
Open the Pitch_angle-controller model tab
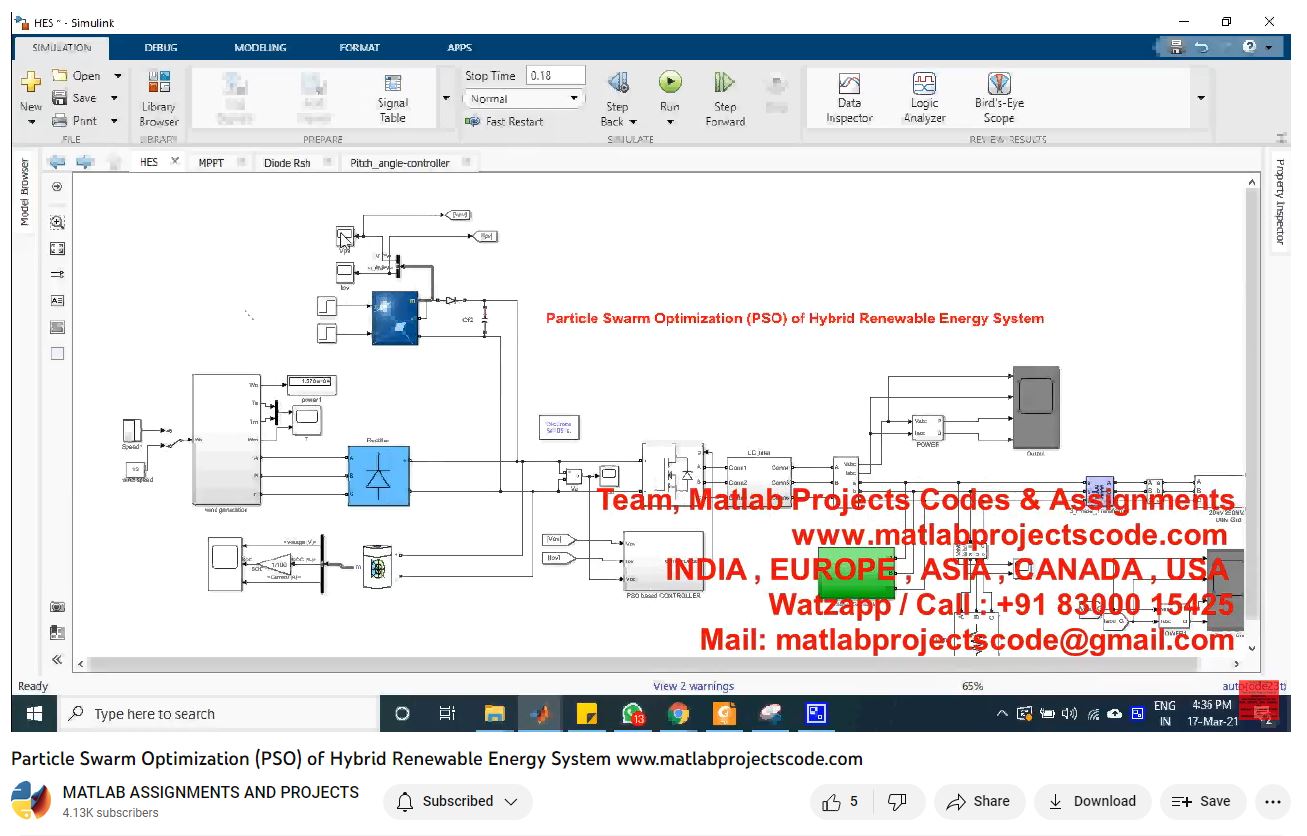coord(400,162)
